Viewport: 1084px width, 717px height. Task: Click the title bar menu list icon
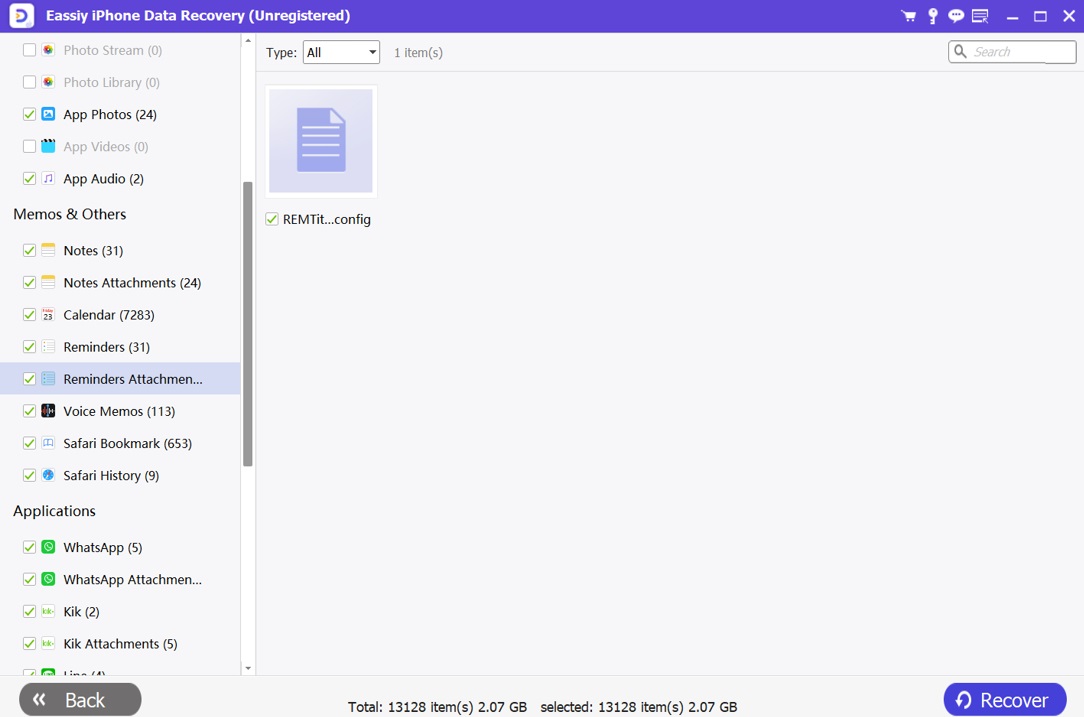980,16
